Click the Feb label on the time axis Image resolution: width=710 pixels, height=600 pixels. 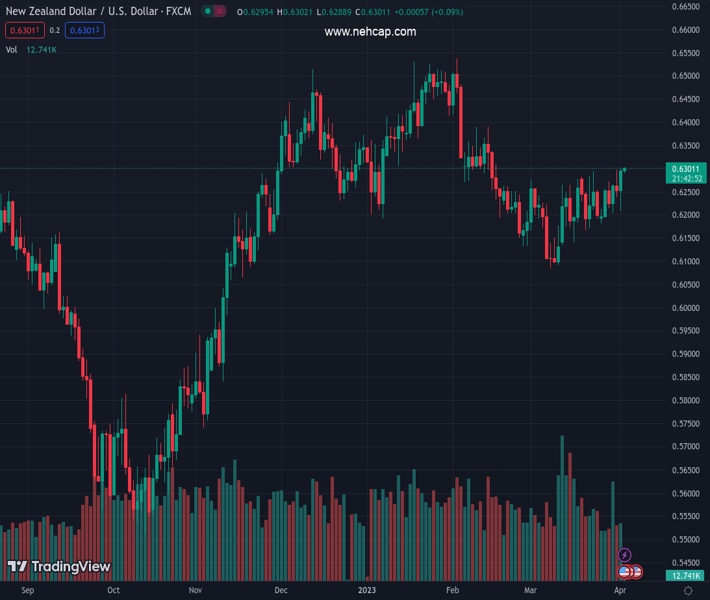point(451,591)
